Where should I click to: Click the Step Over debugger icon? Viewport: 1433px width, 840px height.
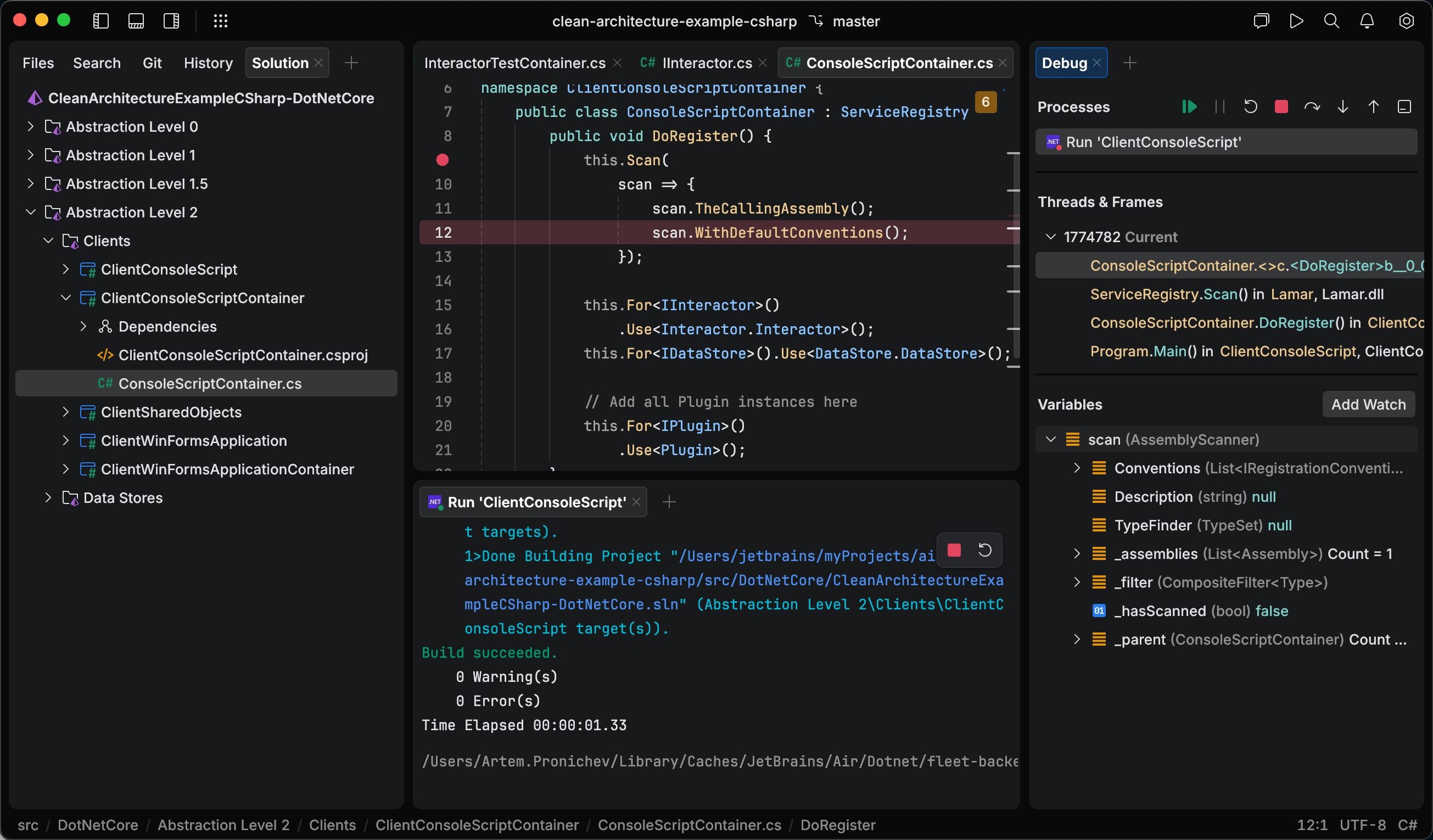[1311, 107]
